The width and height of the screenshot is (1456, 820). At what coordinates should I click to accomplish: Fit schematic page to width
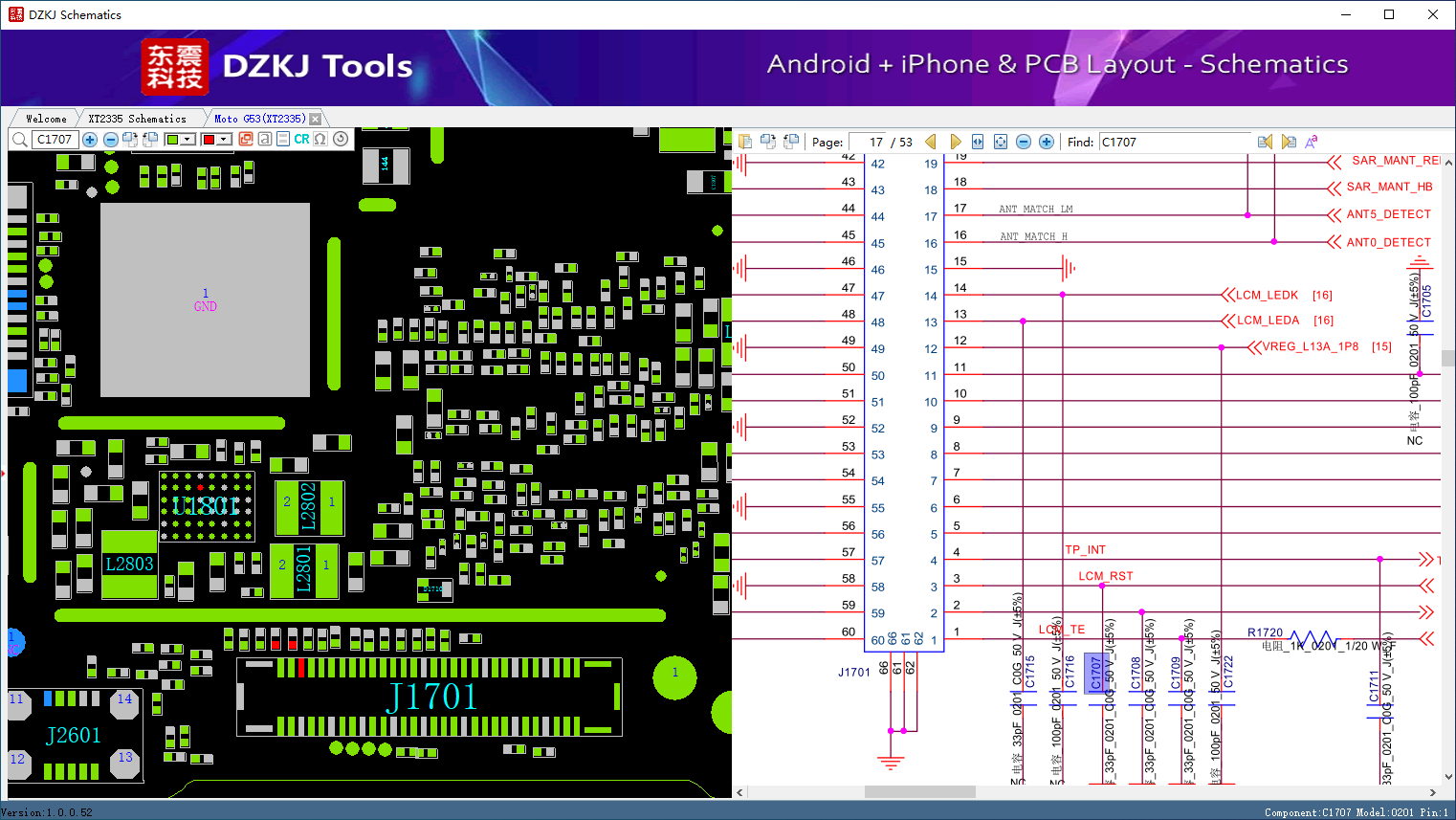point(978,142)
